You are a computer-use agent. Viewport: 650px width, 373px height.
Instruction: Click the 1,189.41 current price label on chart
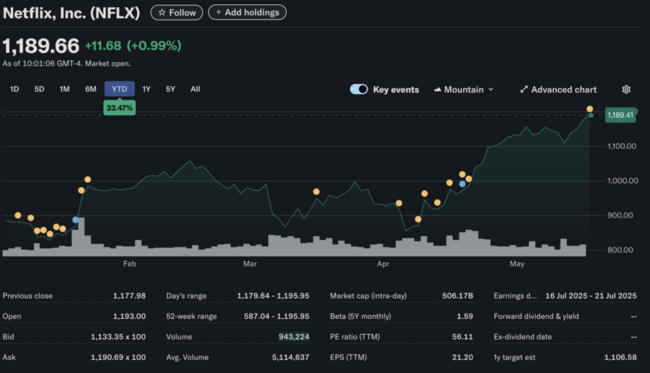[x=620, y=115]
